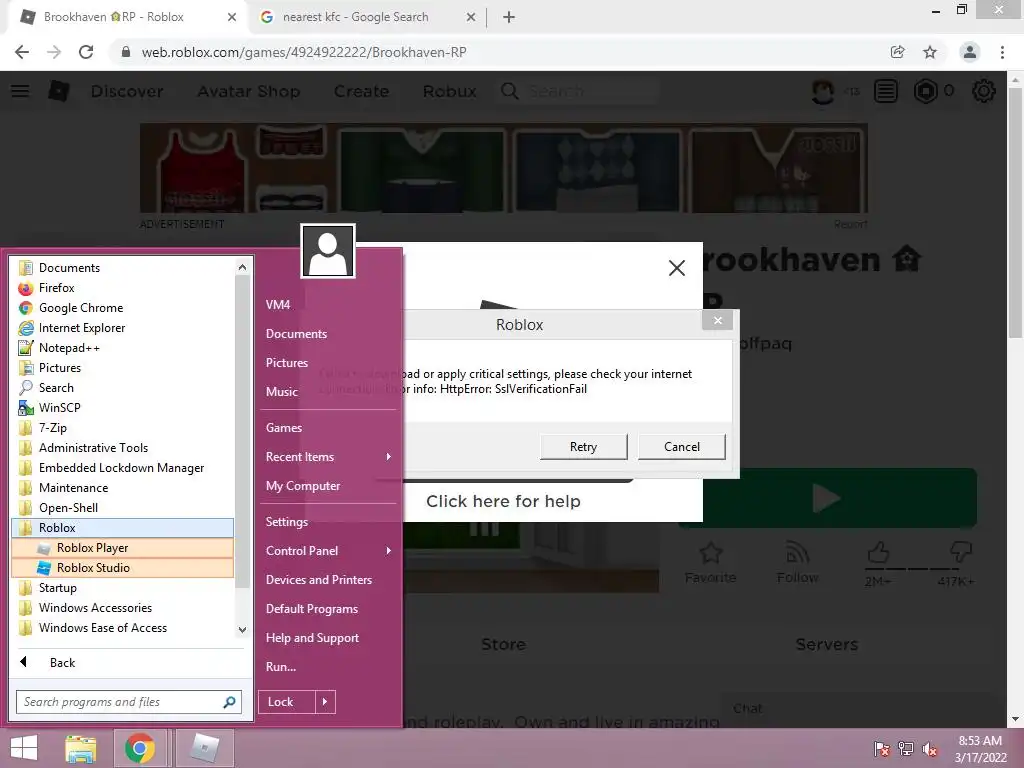Click the Windows Start button on taskbar
The width and height of the screenshot is (1024, 768).
point(24,748)
